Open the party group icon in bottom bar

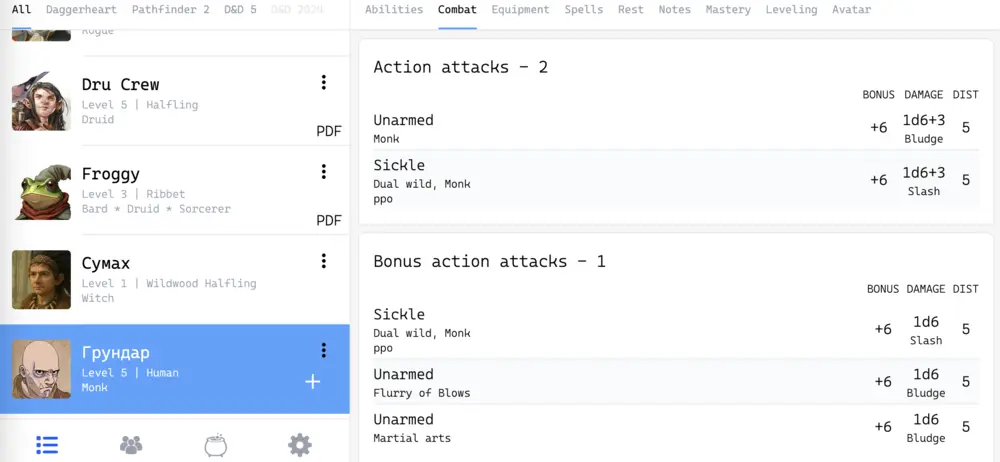coord(131,445)
